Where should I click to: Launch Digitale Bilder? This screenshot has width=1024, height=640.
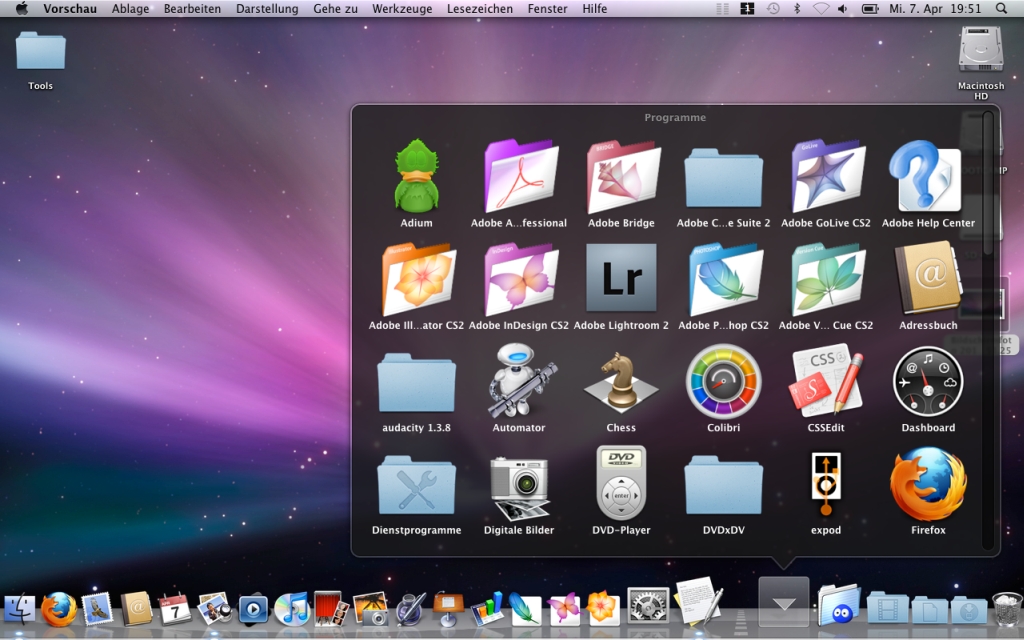point(520,487)
